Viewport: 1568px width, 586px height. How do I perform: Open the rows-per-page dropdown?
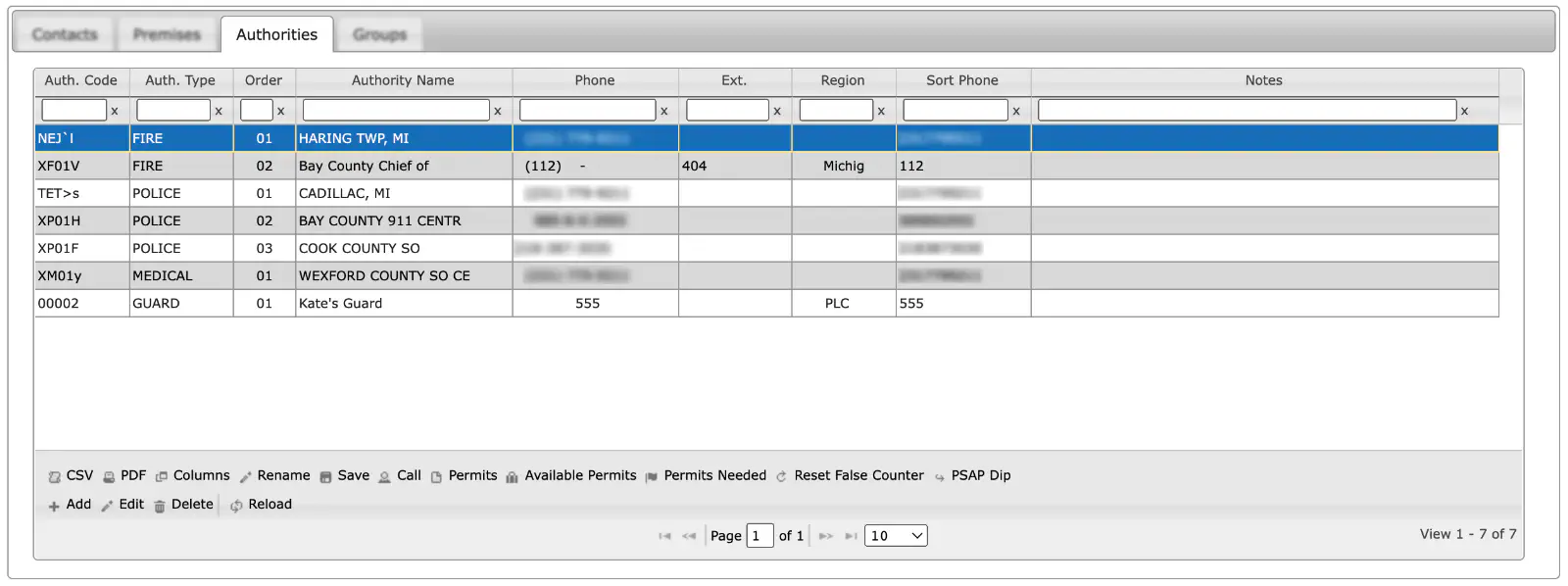tap(896, 536)
